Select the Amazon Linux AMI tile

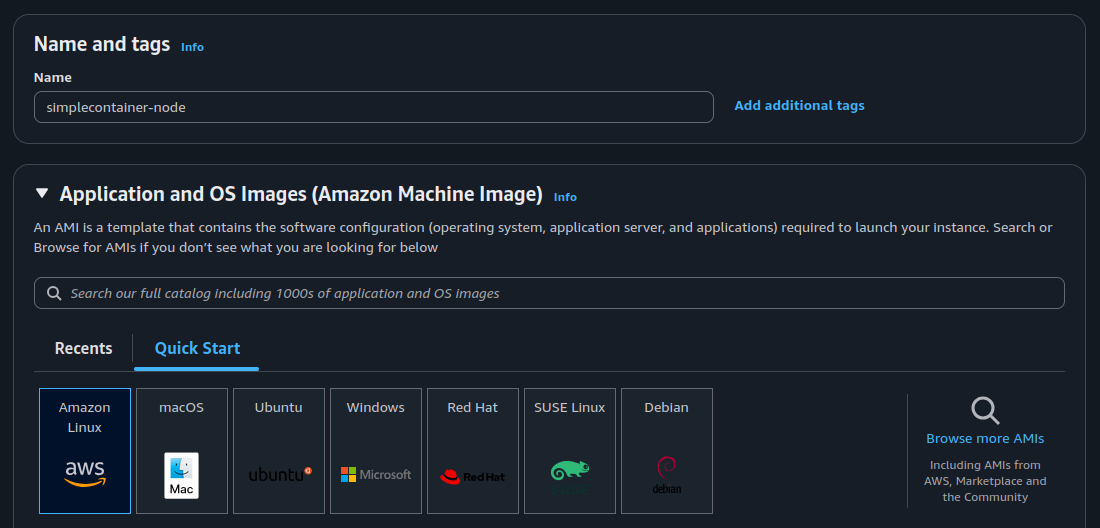pyautogui.click(x=85, y=451)
